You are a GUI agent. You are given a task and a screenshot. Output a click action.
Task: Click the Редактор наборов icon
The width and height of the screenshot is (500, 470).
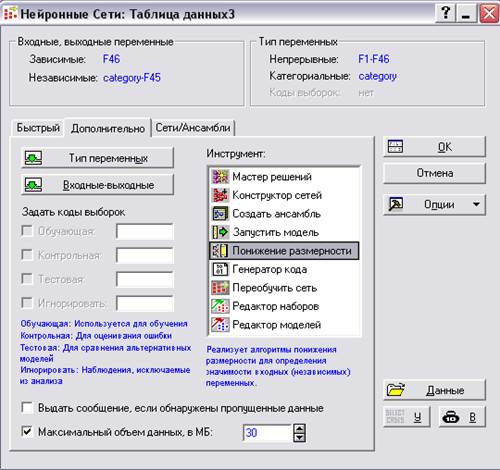tap(220, 306)
